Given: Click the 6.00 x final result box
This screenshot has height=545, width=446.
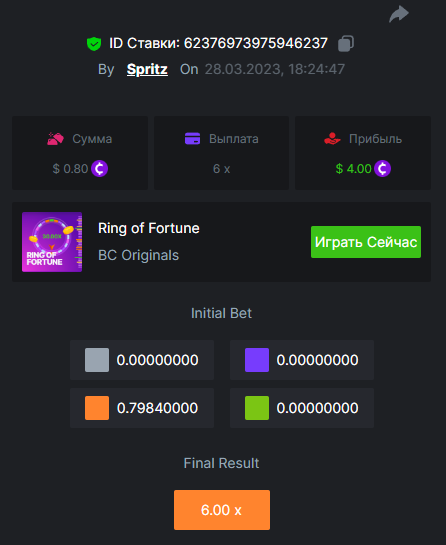Looking at the screenshot, I should tap(222, 510).
